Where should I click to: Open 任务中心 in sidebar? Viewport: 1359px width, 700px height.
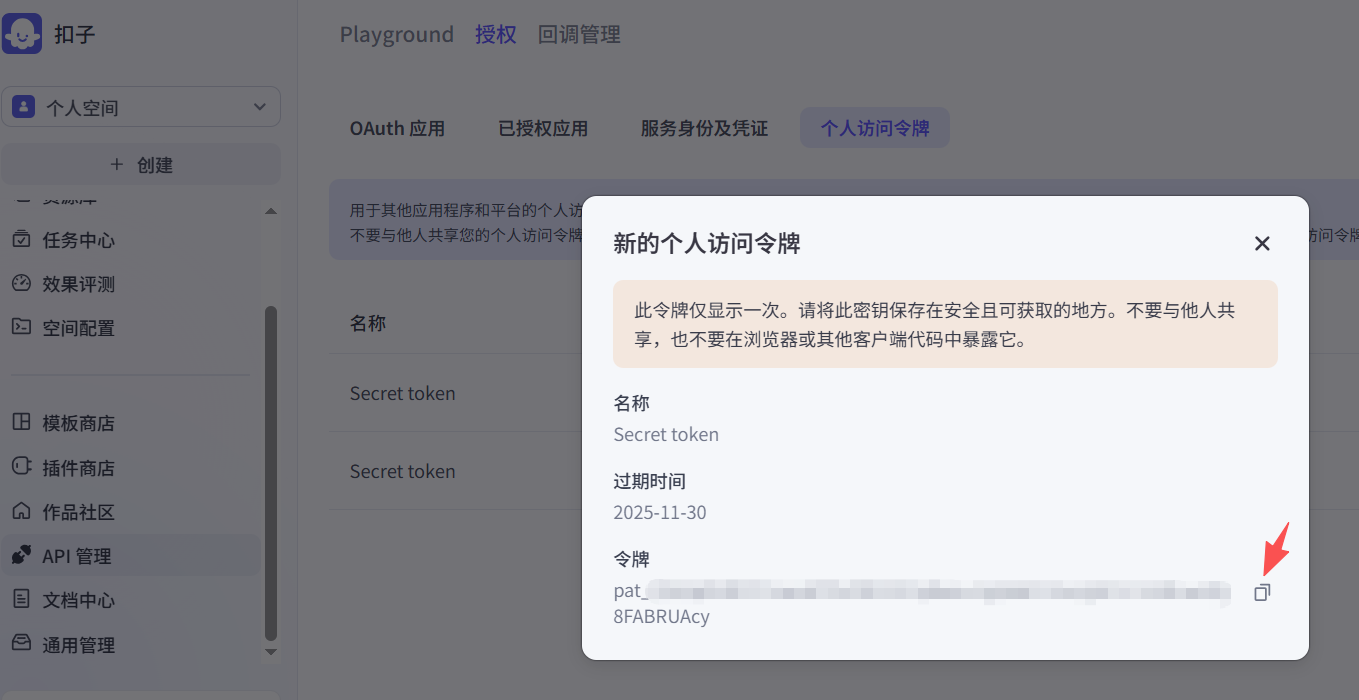tap(78, 240)
